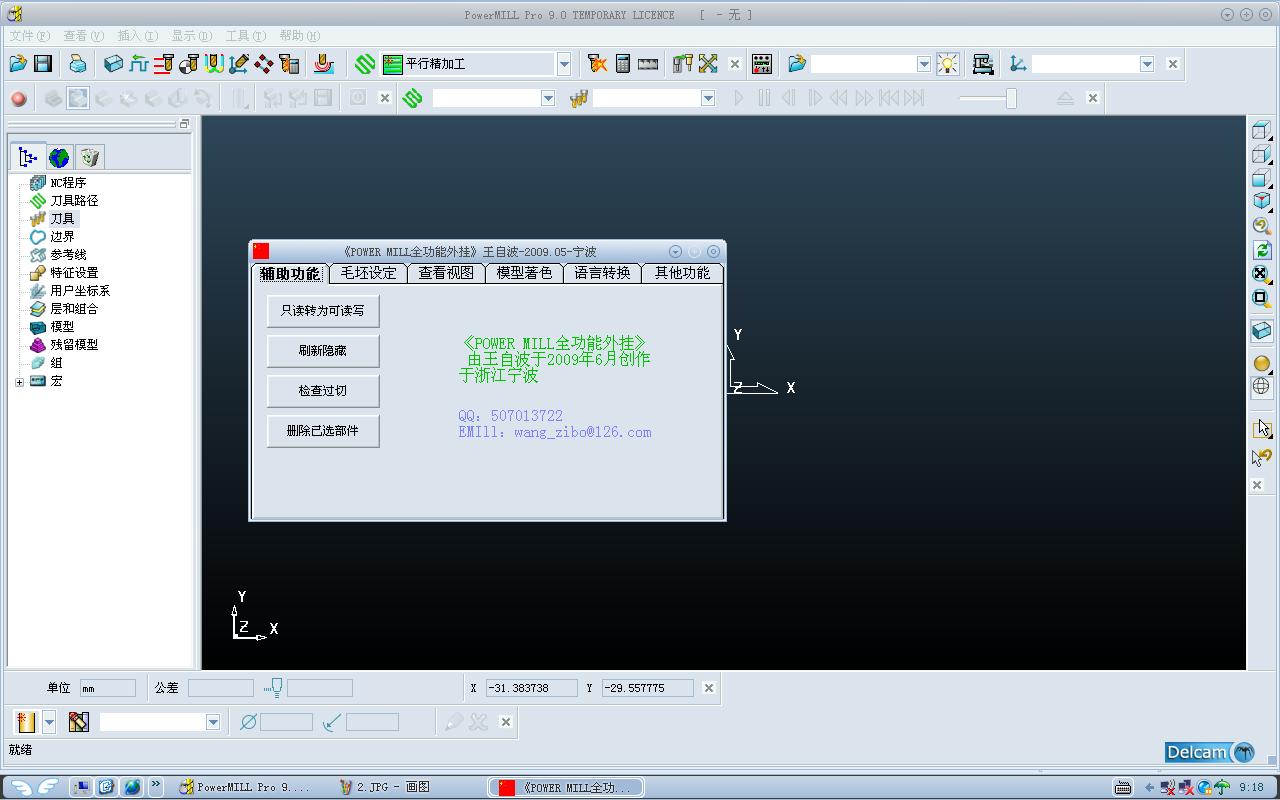Open the folder combo dropdown arrow
The image size is (1280, 800).
(924, 64)
